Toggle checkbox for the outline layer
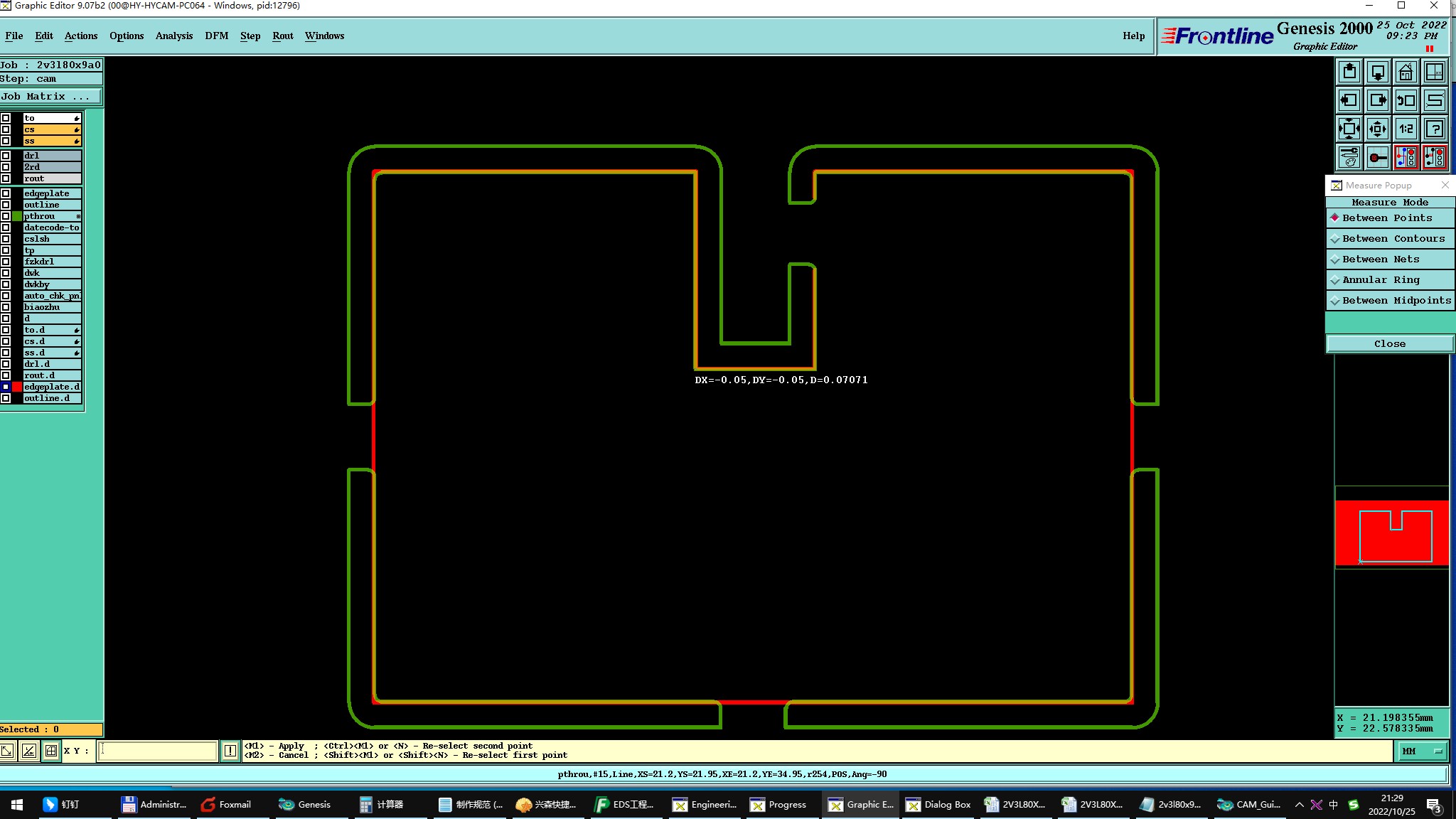The width and height of the screenshot is (1456, 819). click(6, 205)
